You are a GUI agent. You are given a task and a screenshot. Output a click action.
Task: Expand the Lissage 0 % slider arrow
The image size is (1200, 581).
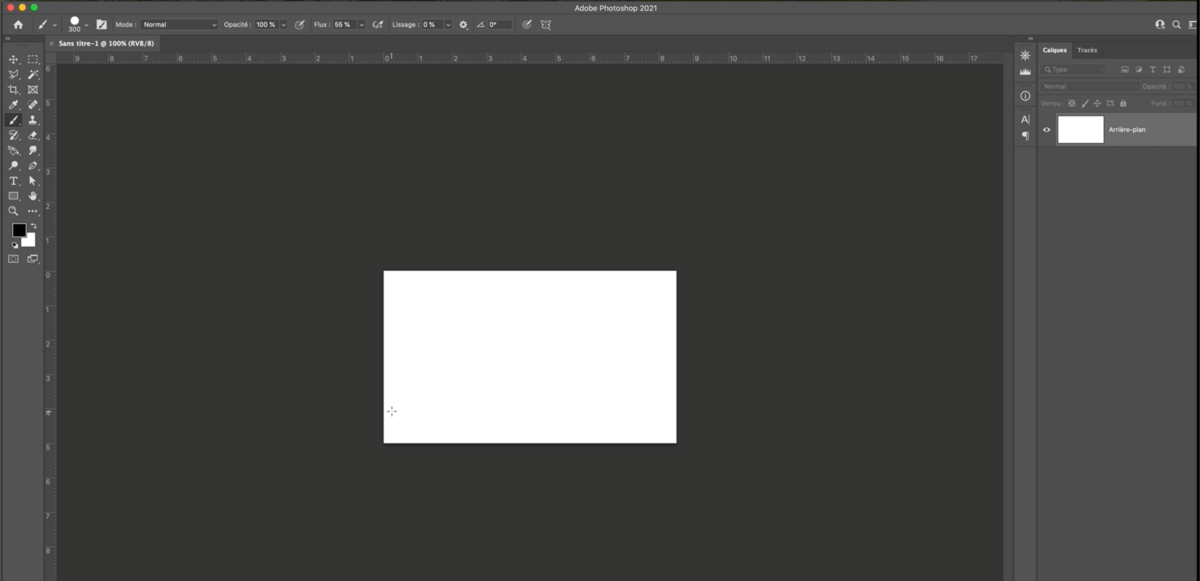click(x=448, y=24)
